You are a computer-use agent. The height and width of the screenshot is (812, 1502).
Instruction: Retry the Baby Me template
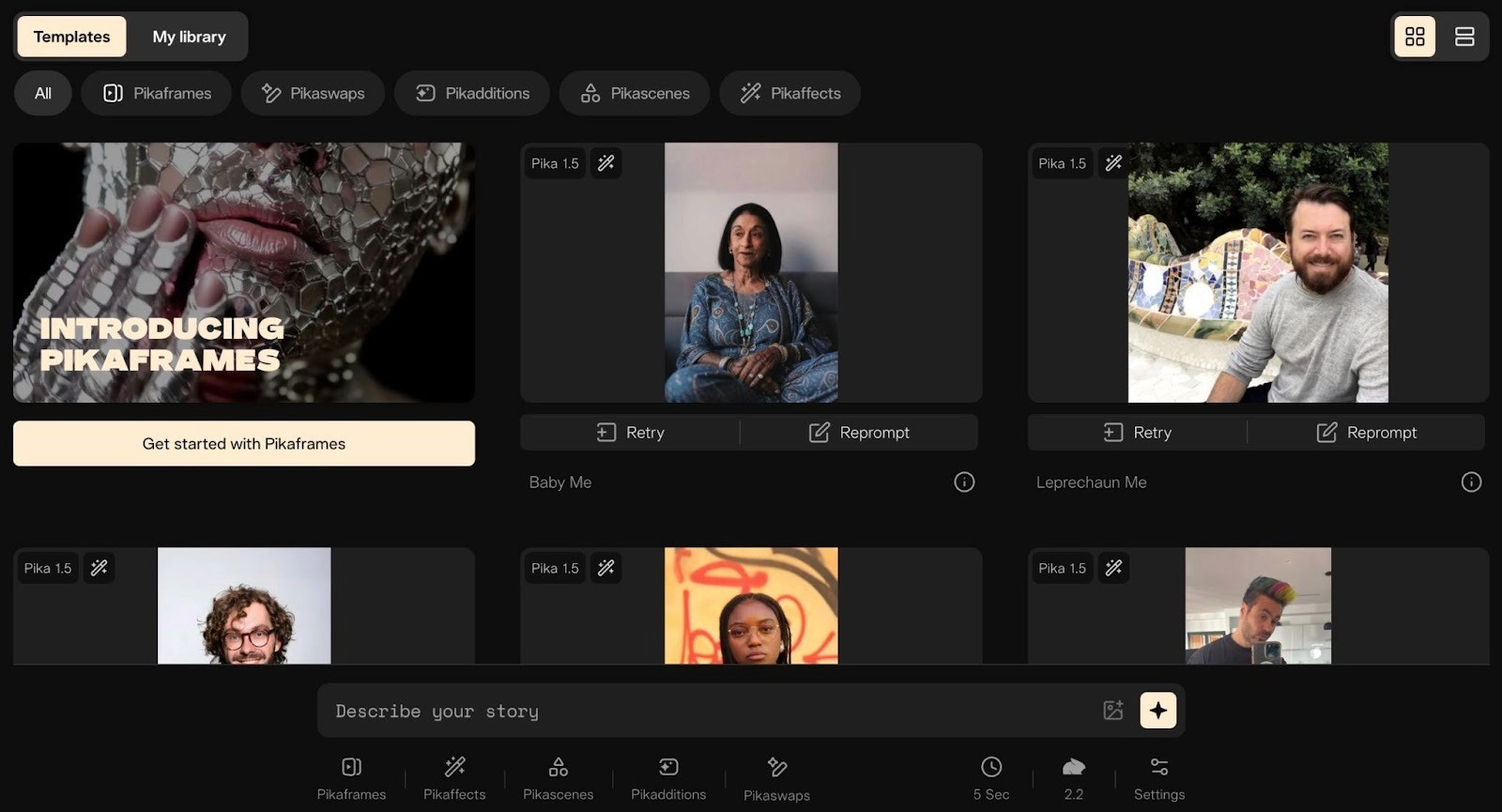click(x=630, y=432)
